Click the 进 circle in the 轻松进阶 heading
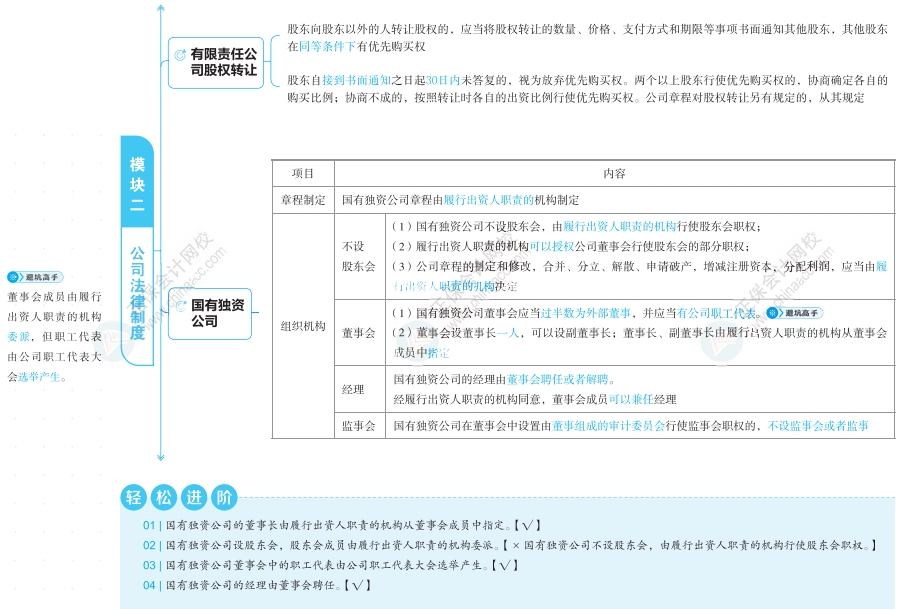 (194, 497)
